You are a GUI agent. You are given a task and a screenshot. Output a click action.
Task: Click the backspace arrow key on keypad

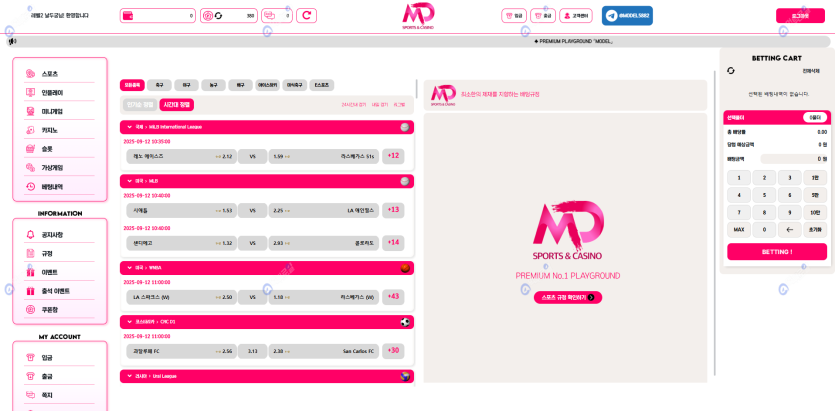tap(790, 229)
